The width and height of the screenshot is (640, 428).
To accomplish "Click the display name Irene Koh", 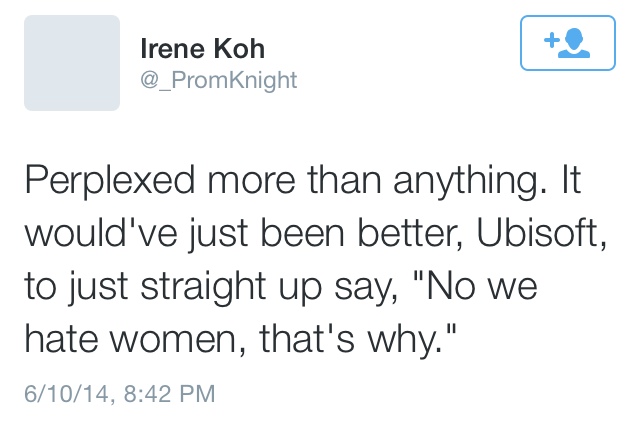I will 201,49.
